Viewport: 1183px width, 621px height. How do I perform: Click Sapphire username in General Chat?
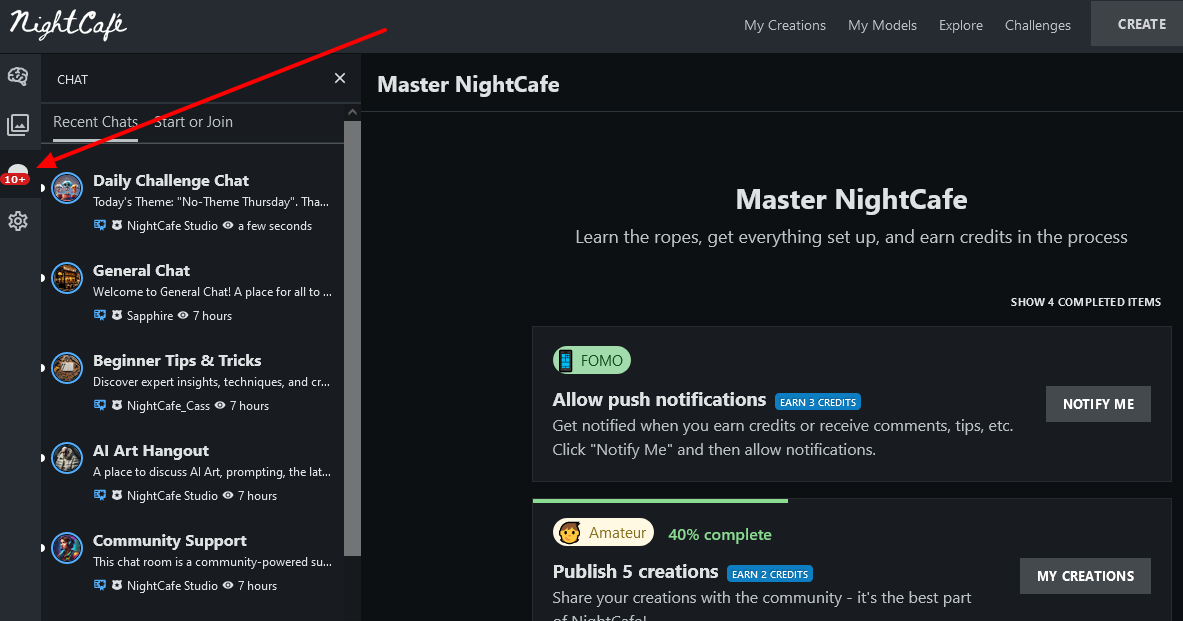(x=149, y=315)
